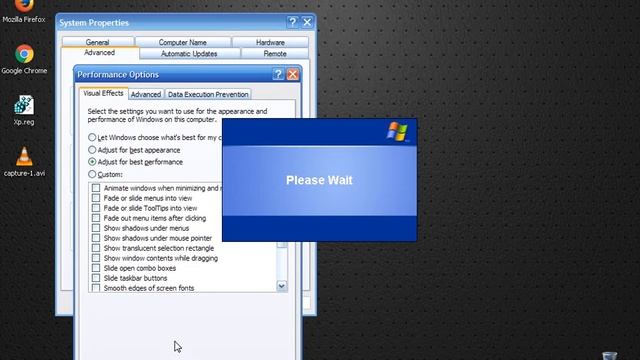Viewport: 640px width, 360px height.
Task: Select the System Properties Advanced tab
Action: tap(100, 53)
